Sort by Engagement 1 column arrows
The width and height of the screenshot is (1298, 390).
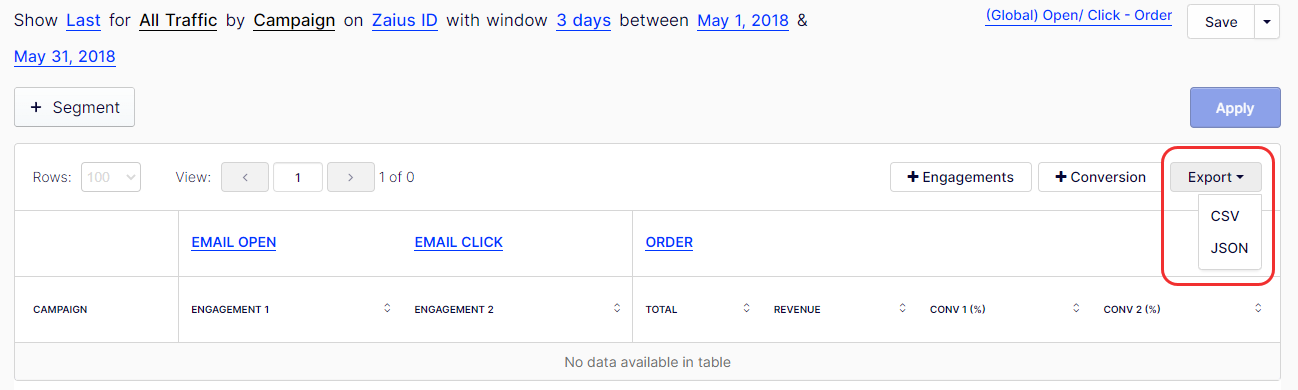tap(387, 309)
